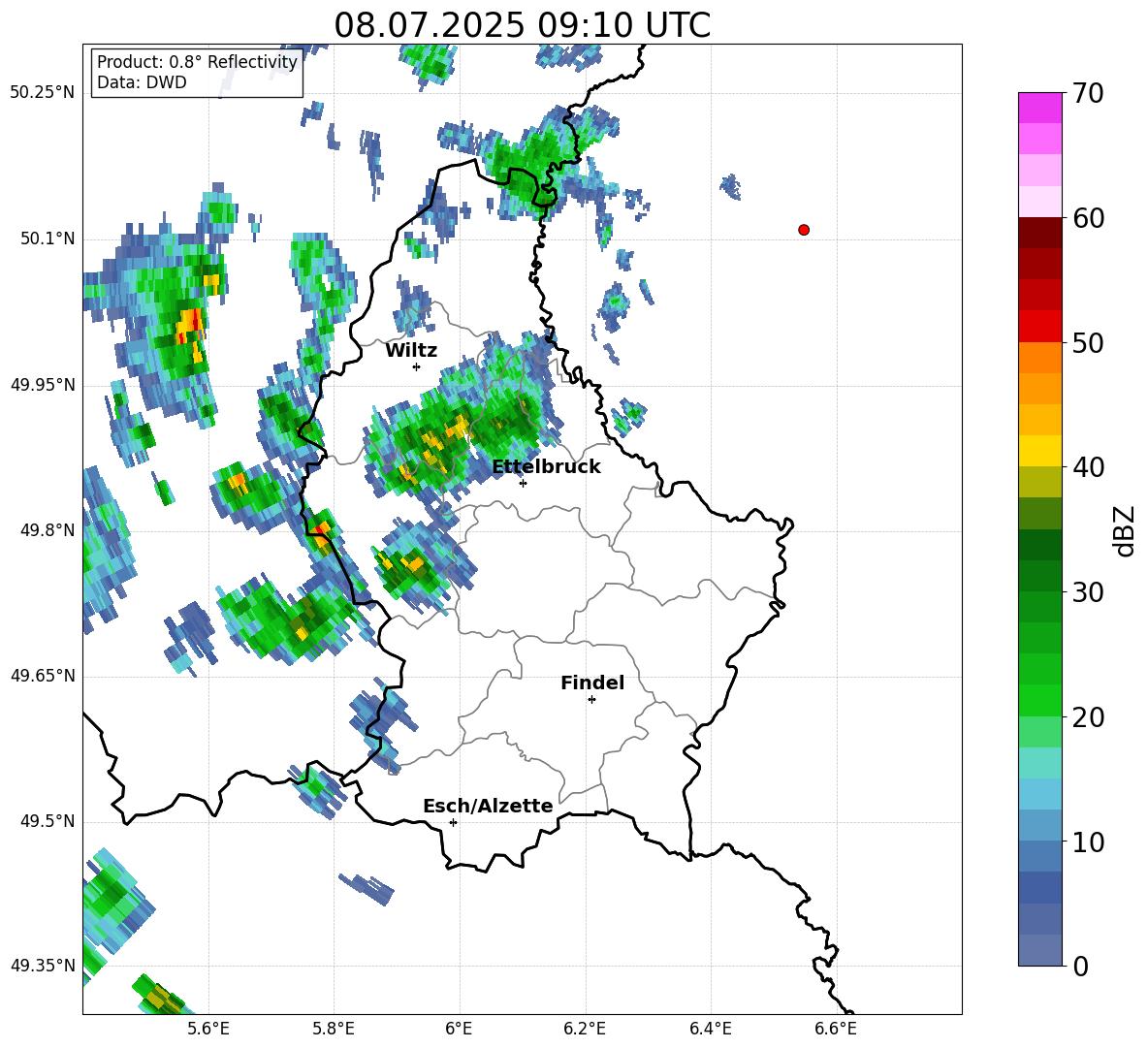Click the 70 tick on the colorbar
The image size is (1148, 1048).
pos(1087,93)
